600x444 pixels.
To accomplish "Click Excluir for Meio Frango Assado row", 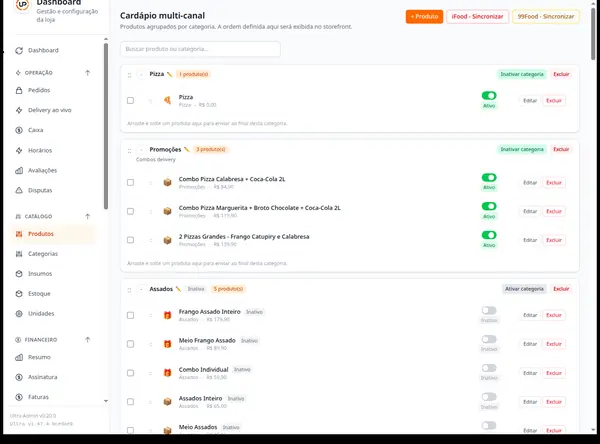I will tap(554, 344).
